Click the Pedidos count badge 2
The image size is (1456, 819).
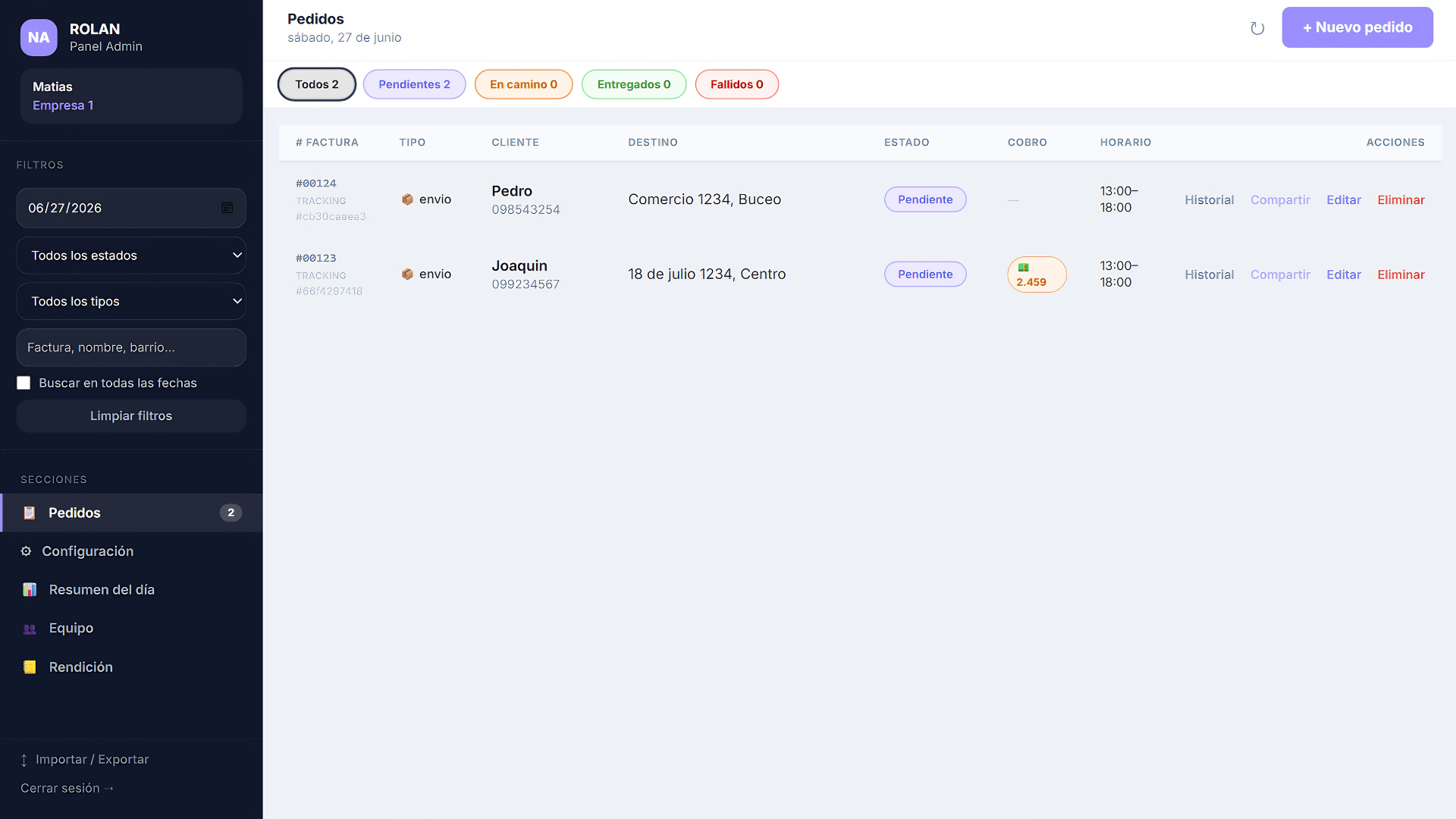point(231,513)
